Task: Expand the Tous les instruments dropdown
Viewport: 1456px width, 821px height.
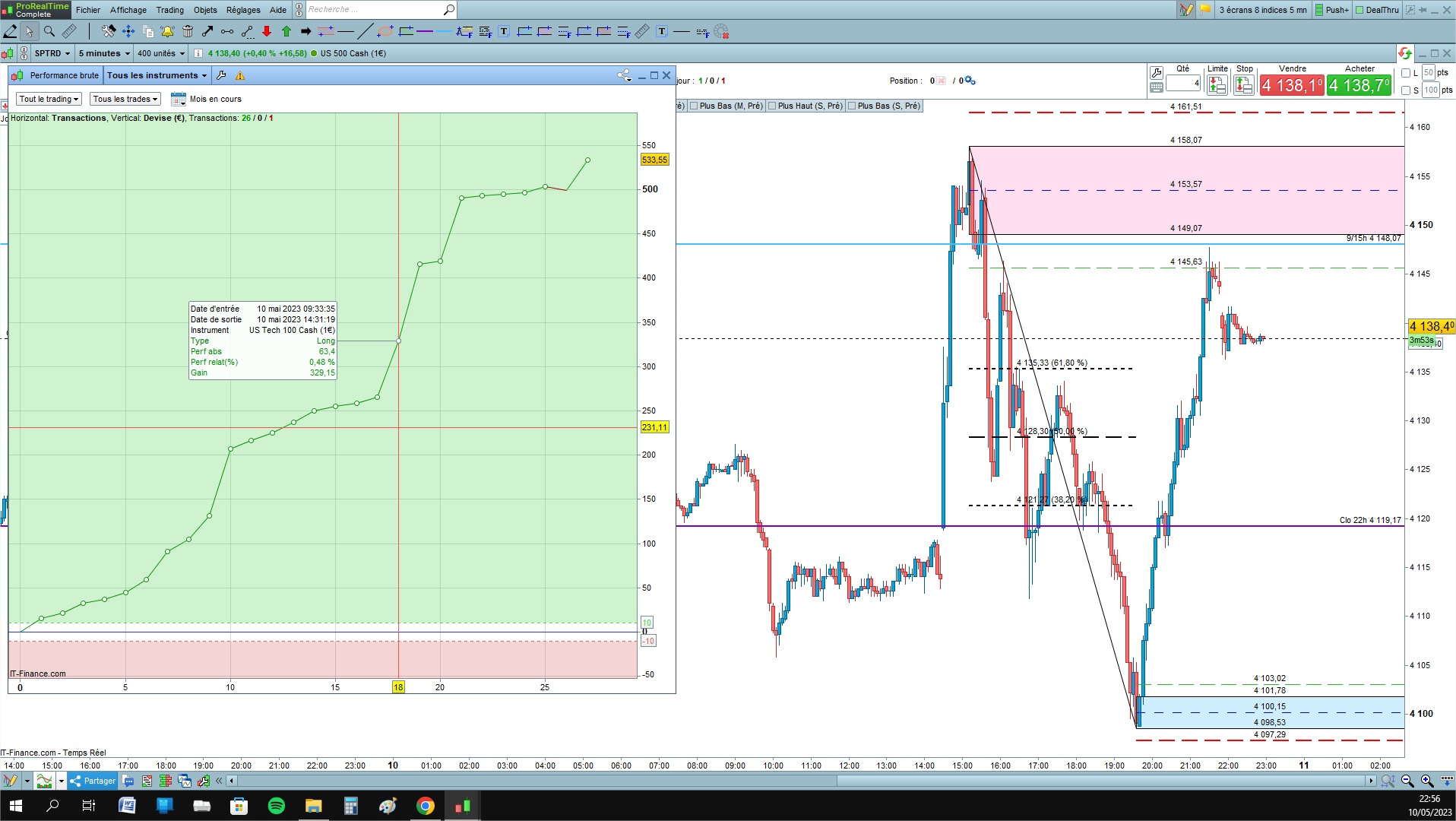Action: click(x=157, y=75)
